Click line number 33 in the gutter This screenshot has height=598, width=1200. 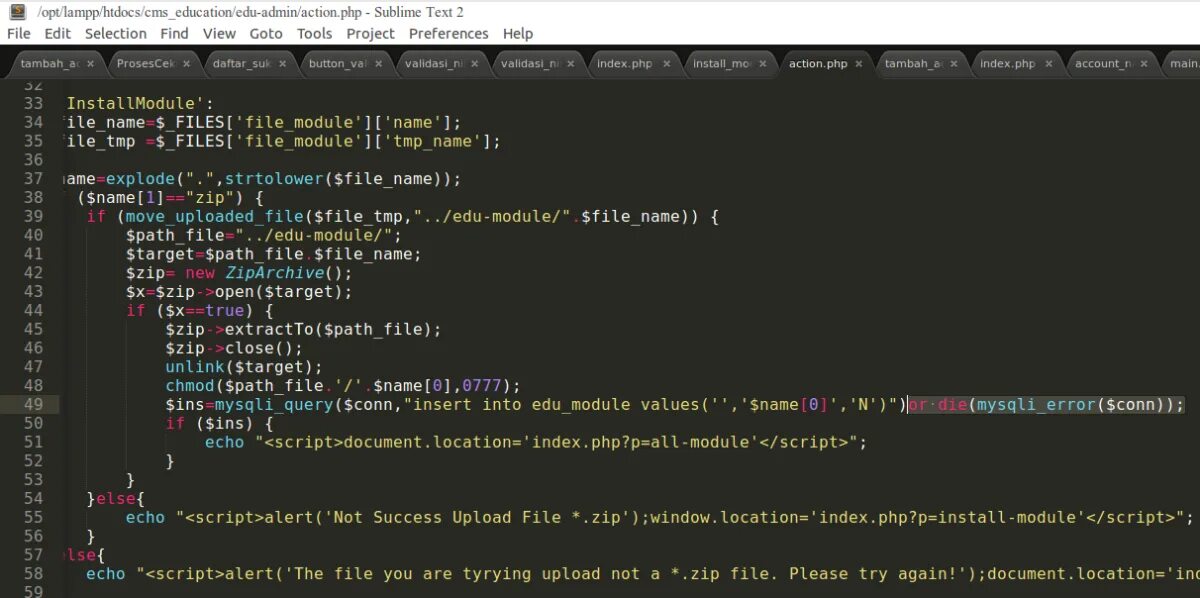tap(33, 103)
